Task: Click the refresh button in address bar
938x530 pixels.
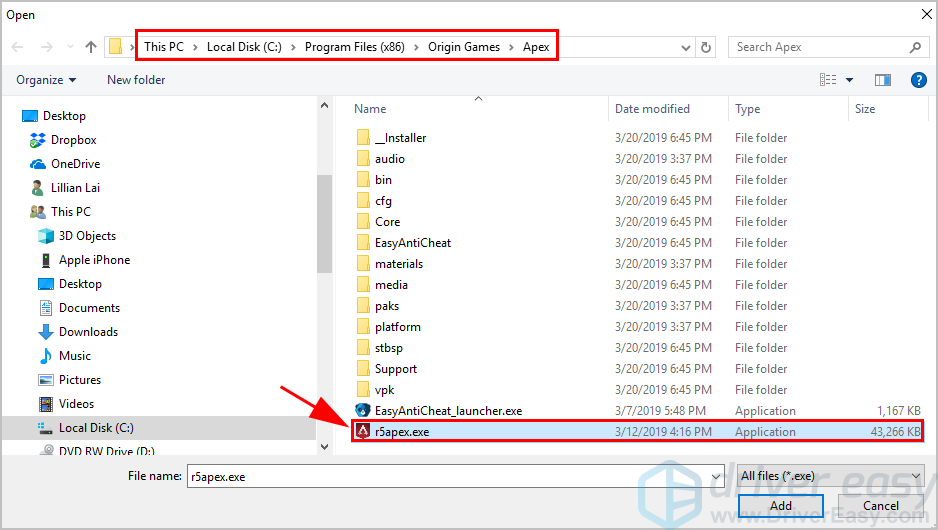Action: click(x=707, y=47)
